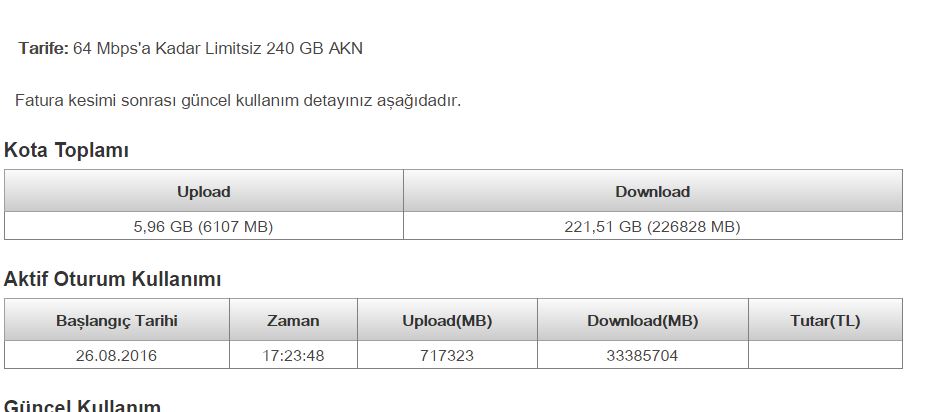Select the 5,96 GB (6107 MB) upload cell
This screenshot has height=412, width=928.
[203, 227]
